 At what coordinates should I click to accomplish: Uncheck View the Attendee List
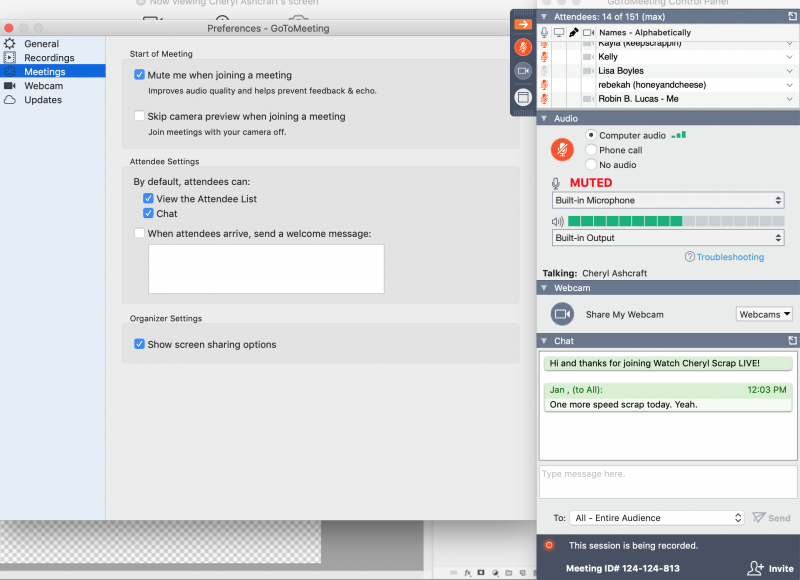pyautogui.click(x=148, y=198)
